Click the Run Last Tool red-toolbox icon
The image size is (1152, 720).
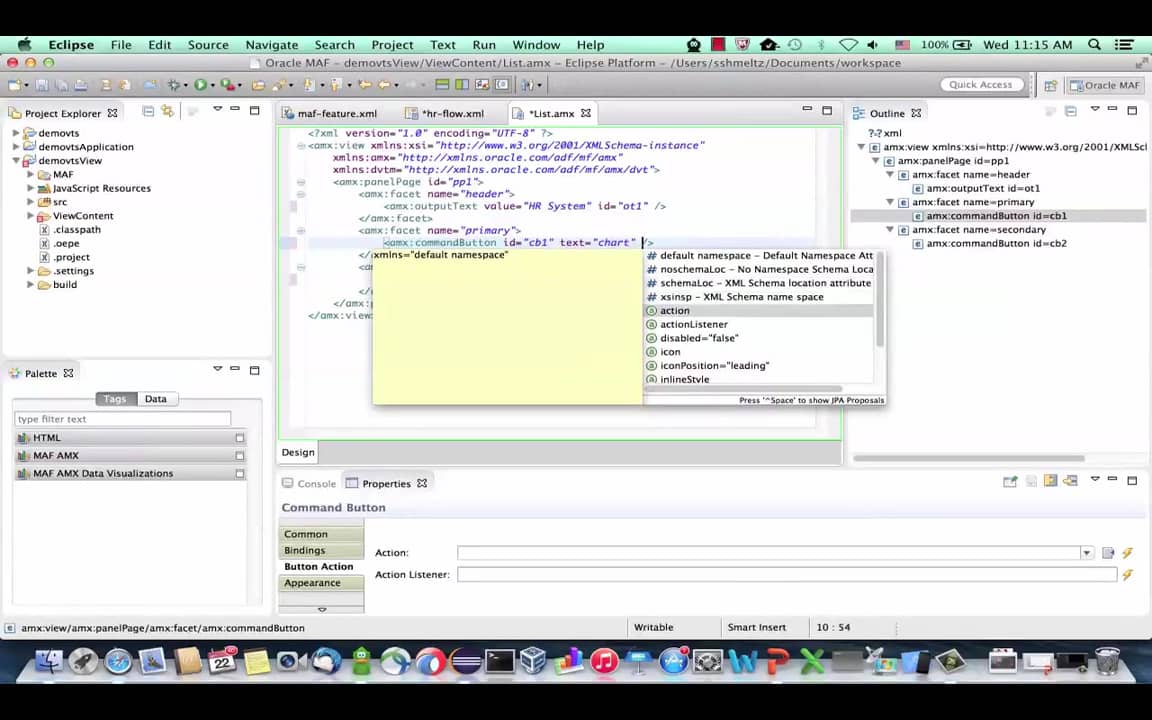point(227,85)
